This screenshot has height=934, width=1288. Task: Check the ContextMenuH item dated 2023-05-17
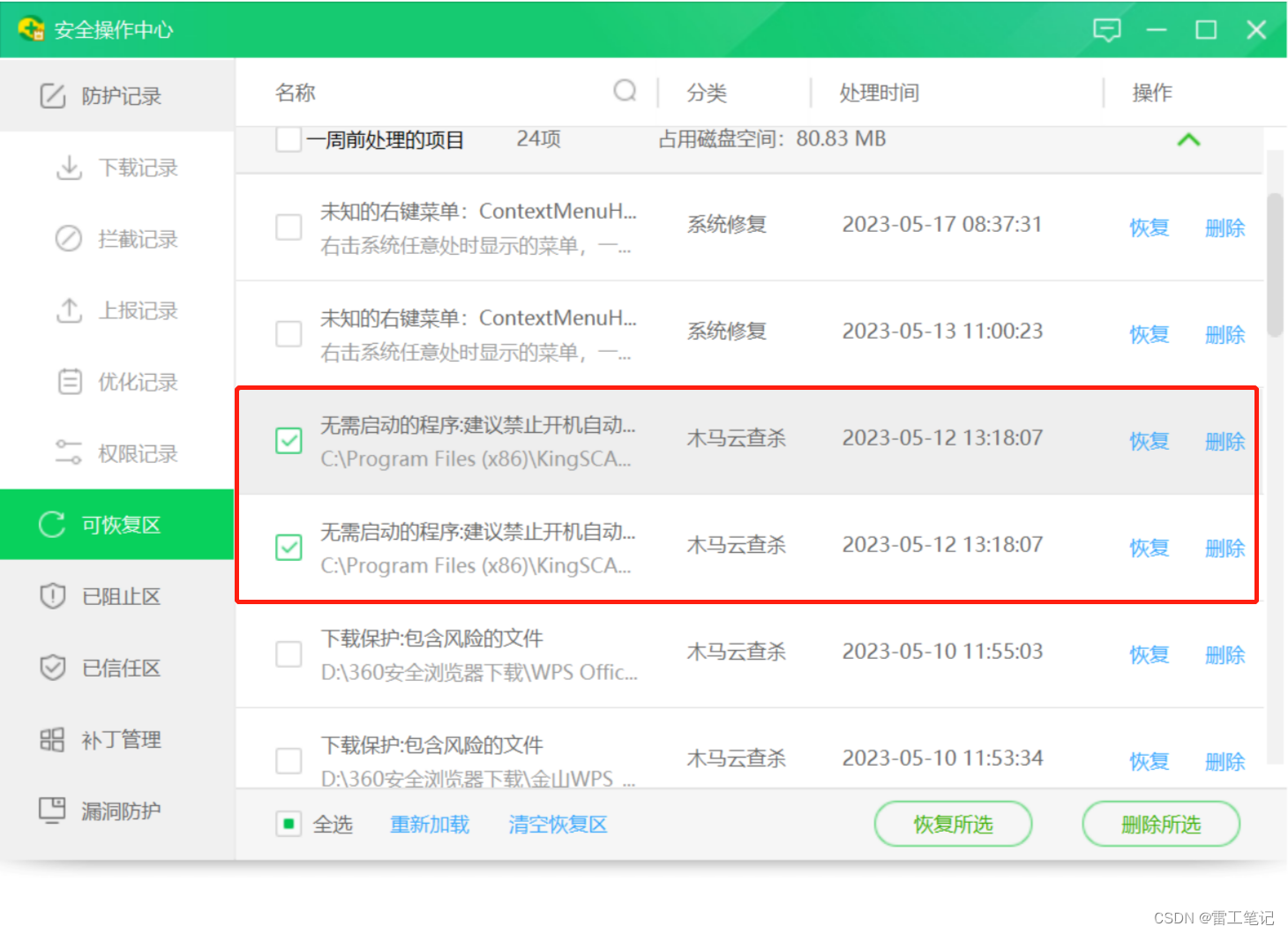pos(288,227)
